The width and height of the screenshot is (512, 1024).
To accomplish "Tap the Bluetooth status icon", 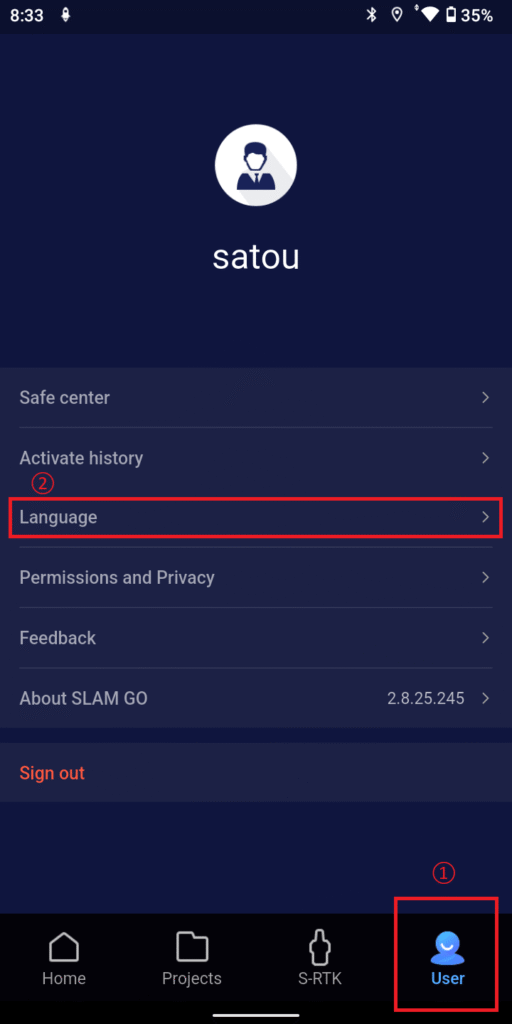I will [372, 15].
